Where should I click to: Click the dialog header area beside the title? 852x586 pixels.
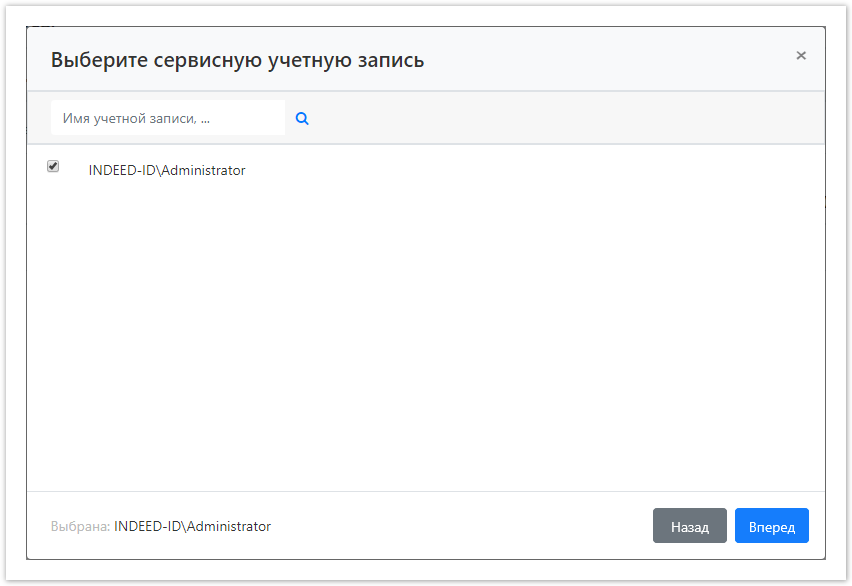coord(600,60)
